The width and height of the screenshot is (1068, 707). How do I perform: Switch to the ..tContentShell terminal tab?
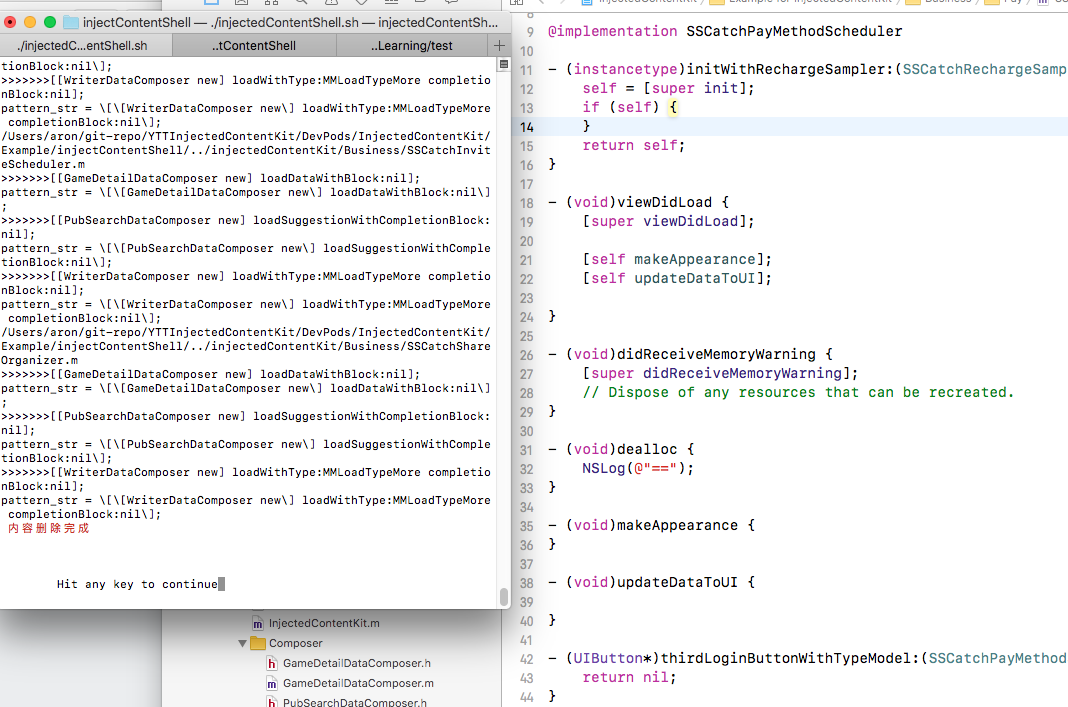pos(254,46)
